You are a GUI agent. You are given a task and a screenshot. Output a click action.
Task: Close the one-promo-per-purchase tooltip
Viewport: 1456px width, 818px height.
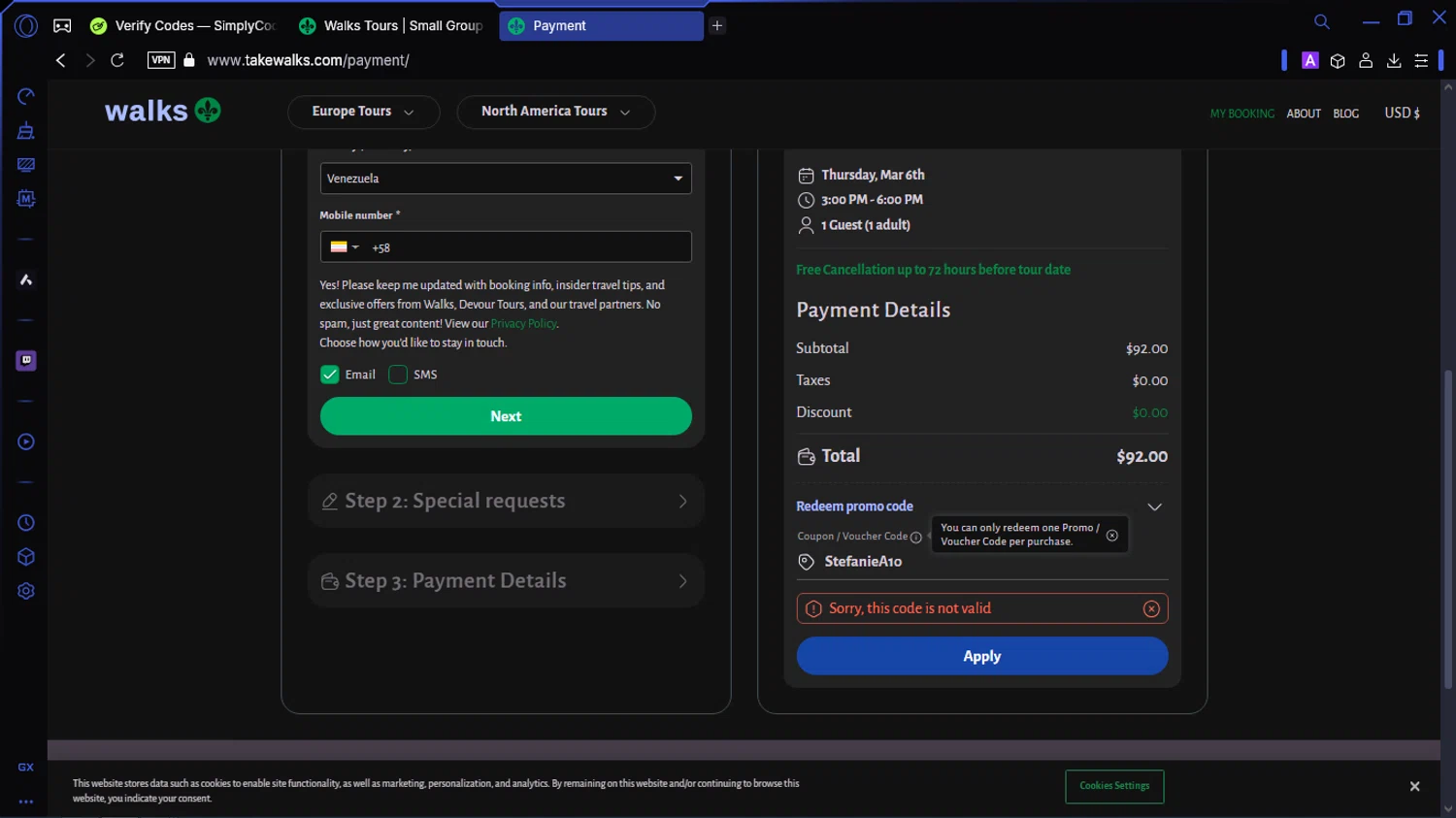(1112, 536)
